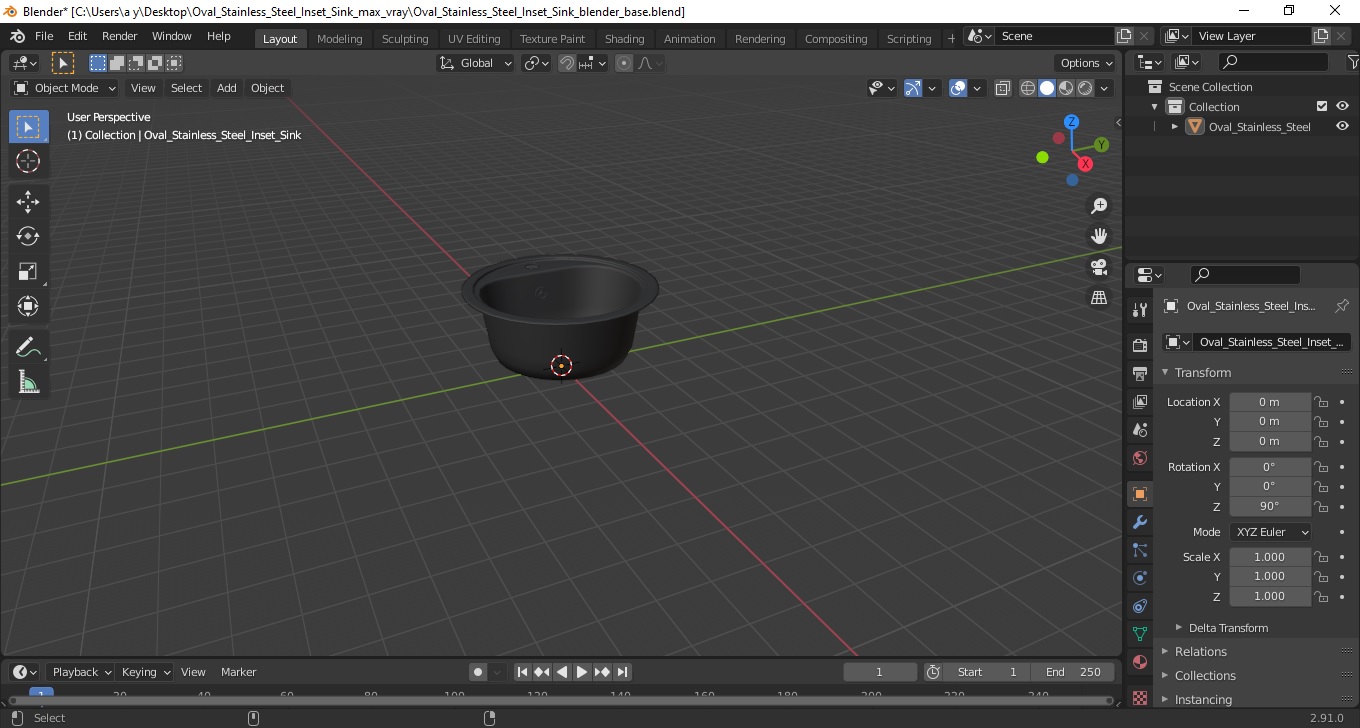Screen dimensions: 1360x728
Task: Hide Oval_Stainless_Steel object with eye icon
Action: [1342, 127]
